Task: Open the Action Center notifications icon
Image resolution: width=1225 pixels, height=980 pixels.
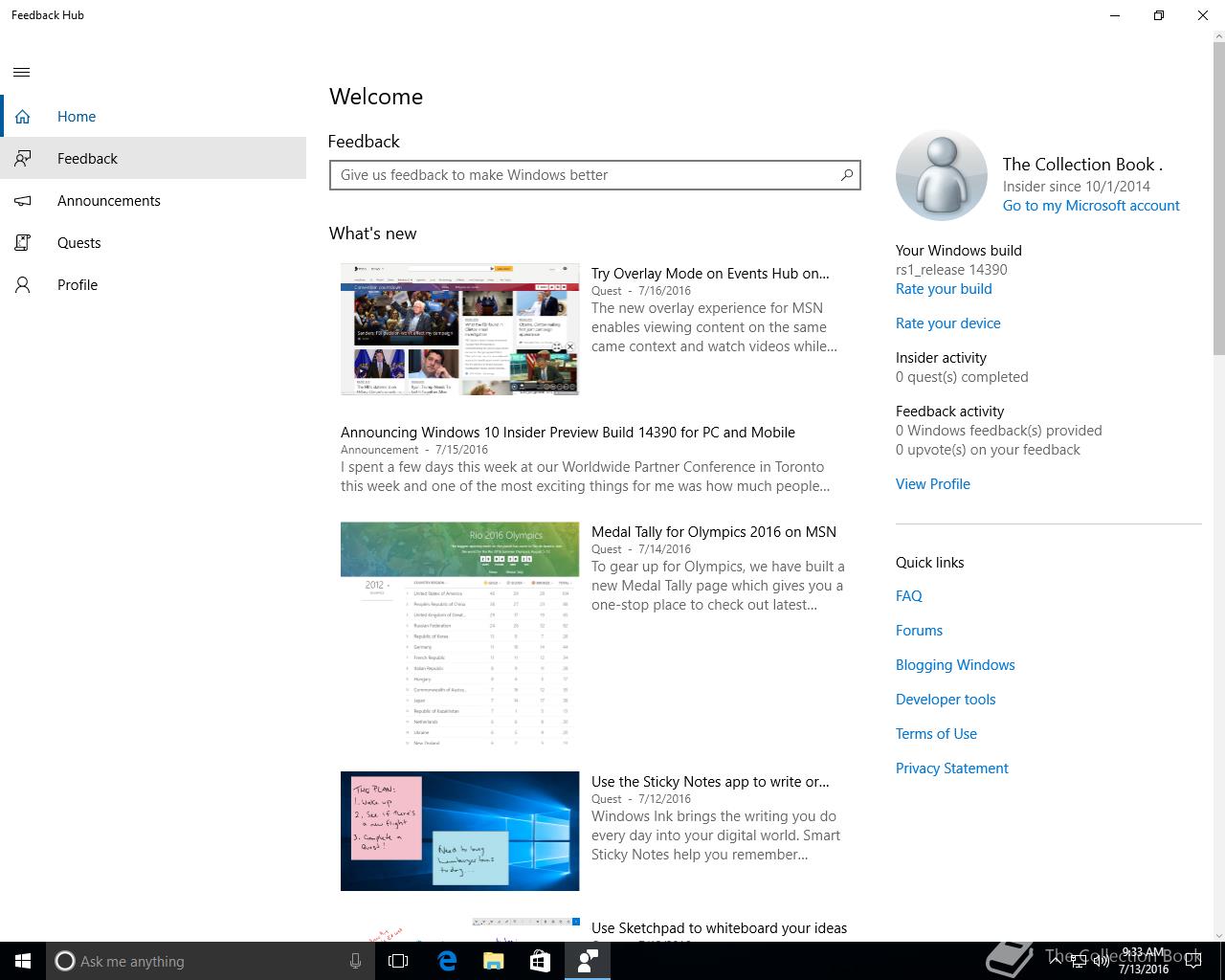Action: point(1193,961)
